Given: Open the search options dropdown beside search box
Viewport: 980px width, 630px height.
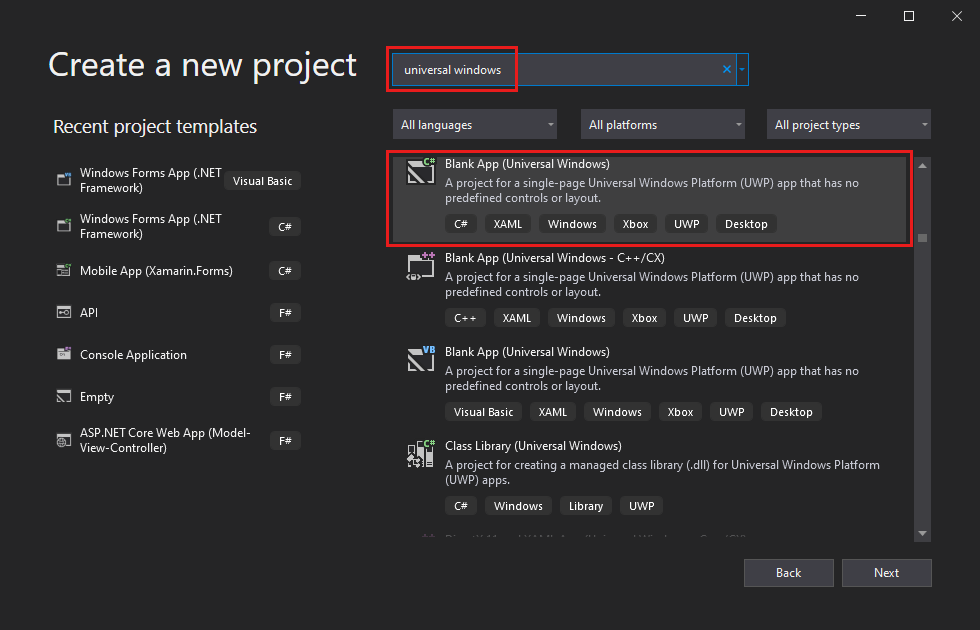Looking at the screenshot, I should coord(742,69).
